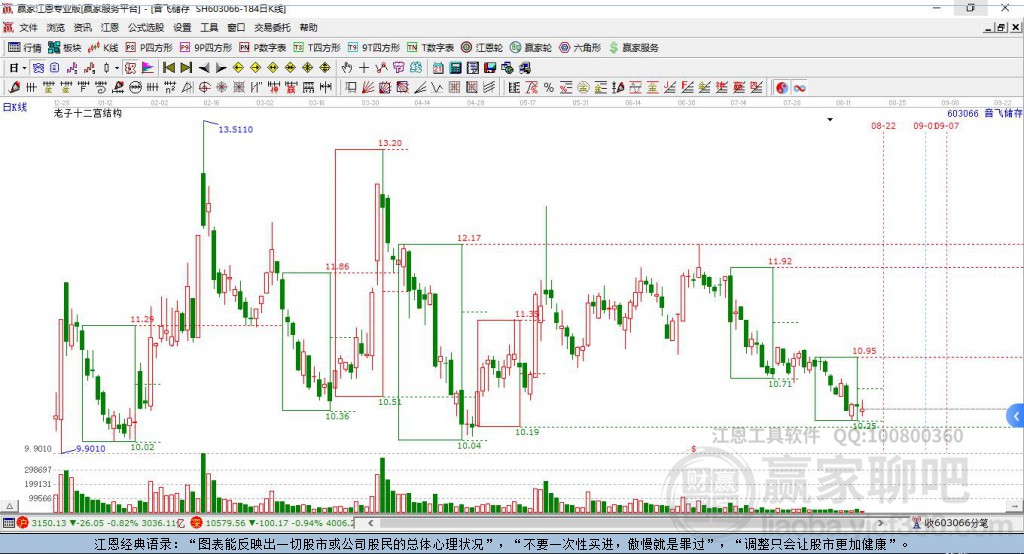Viewport: 1024px width, 554px height.
Task: Toggle the pink flag icon
Action: (x=148, y=68)
